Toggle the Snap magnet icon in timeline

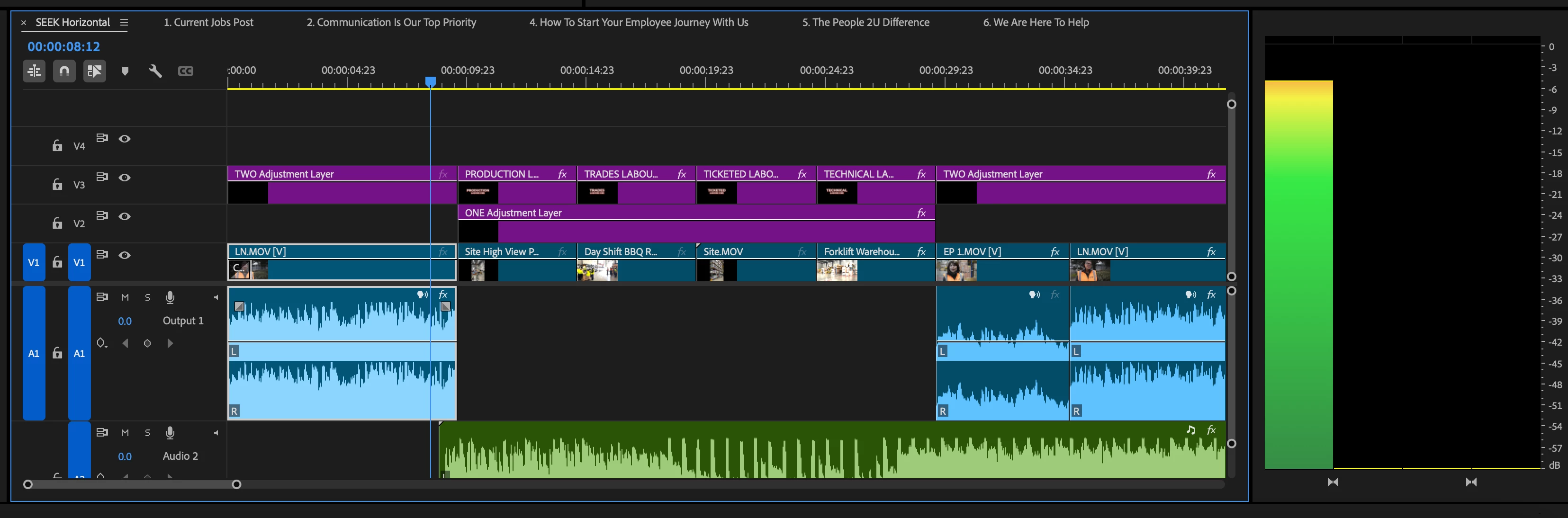click(64, 71)
